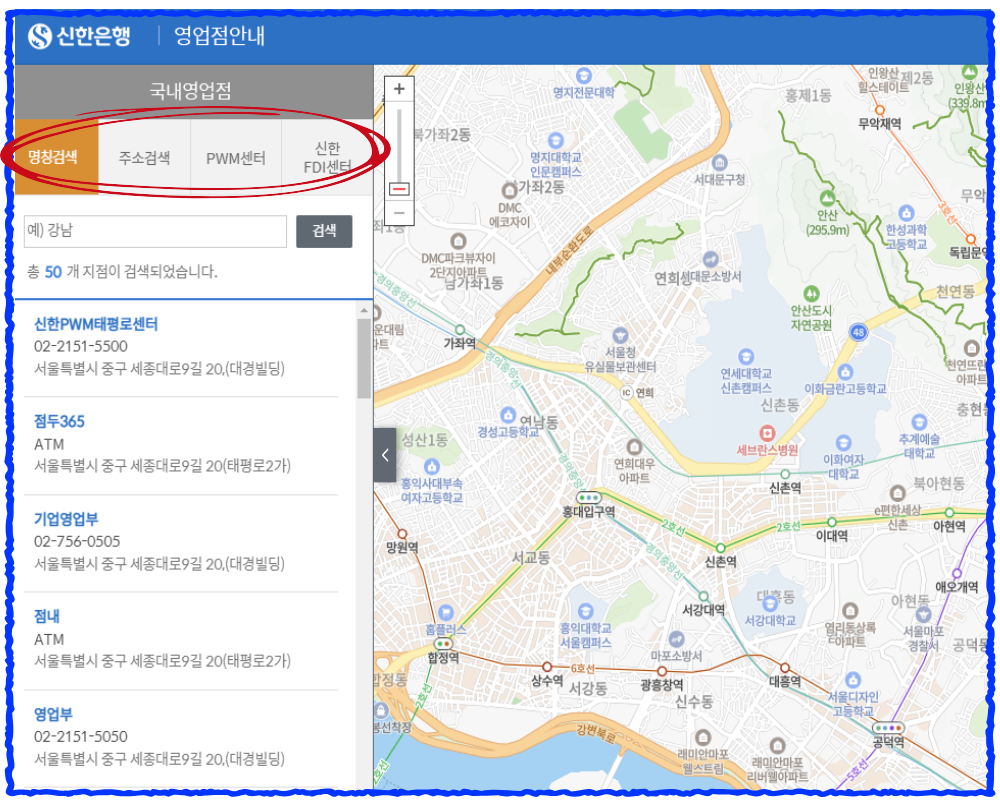Click the 연희IC interchange icon
Screen dimensions: 1000x800
626,392
